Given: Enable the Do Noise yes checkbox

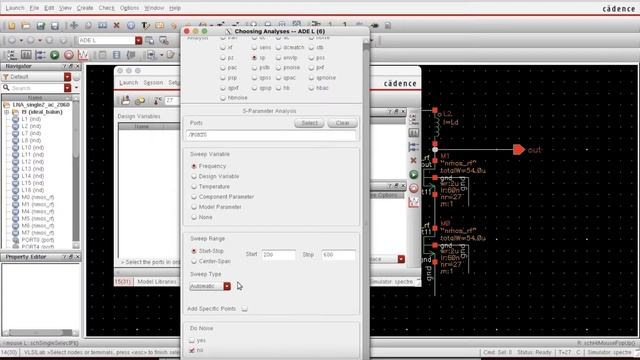Looking at the screenshot, I should pos(192,340).
